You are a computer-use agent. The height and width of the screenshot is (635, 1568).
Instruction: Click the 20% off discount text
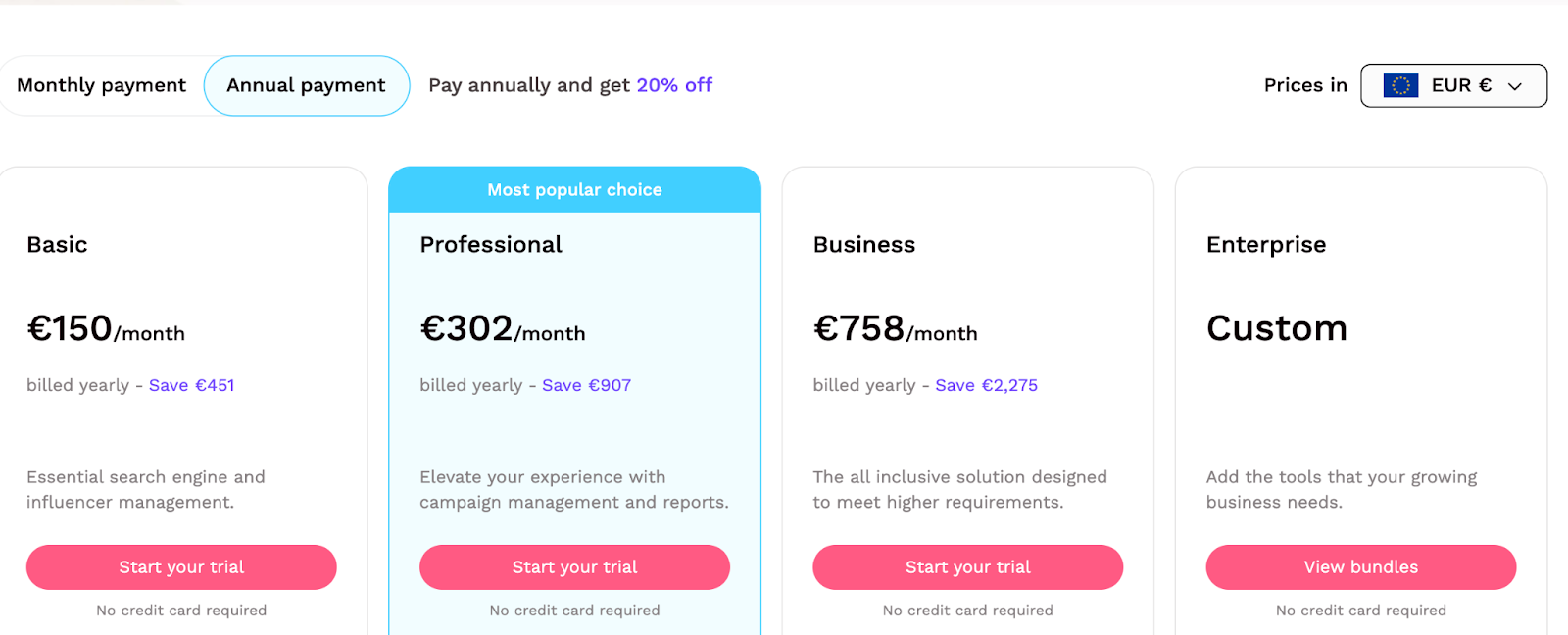click(x=674, y=85)
